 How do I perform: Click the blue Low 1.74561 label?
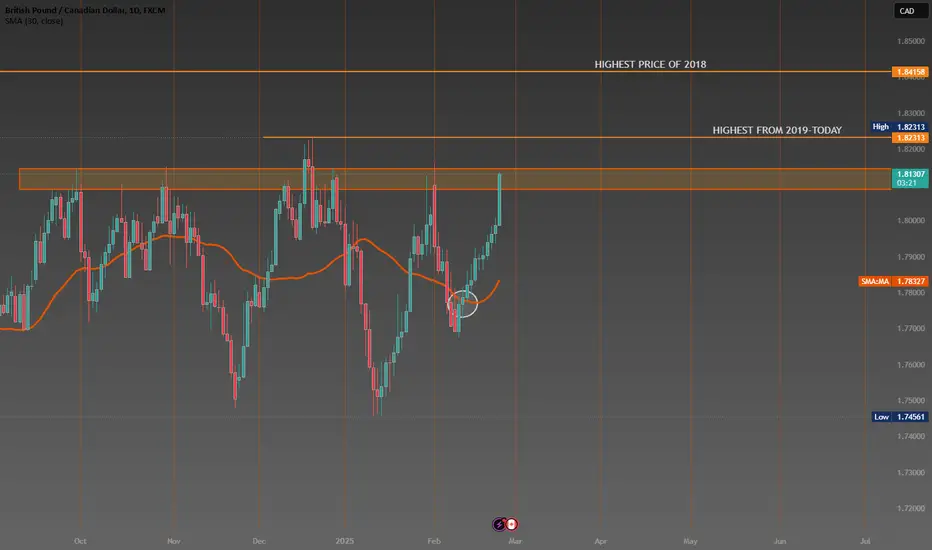click(x=899, y=417)
